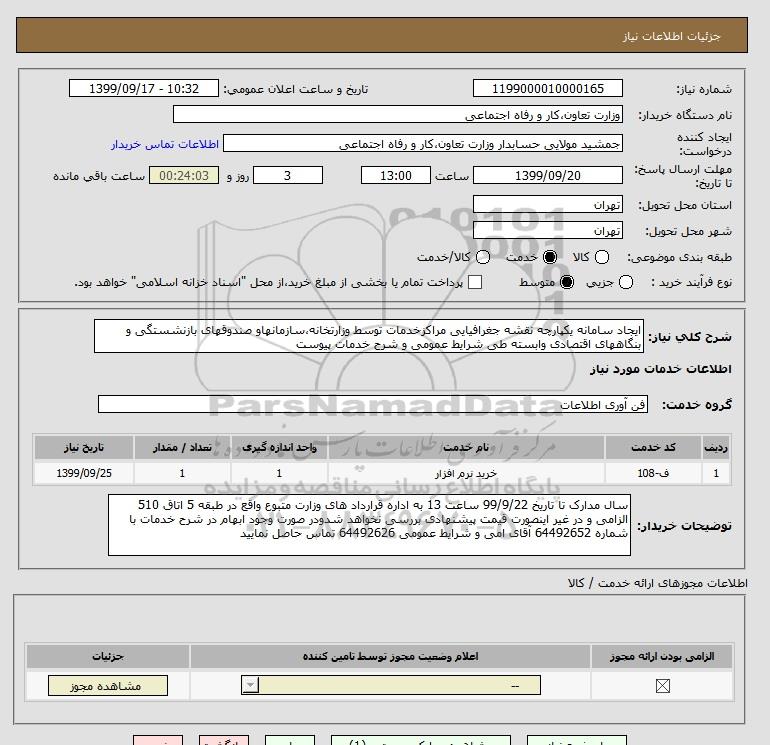Click the service code cell ف-108
The image size is (770, 745).
click(653, 473)
